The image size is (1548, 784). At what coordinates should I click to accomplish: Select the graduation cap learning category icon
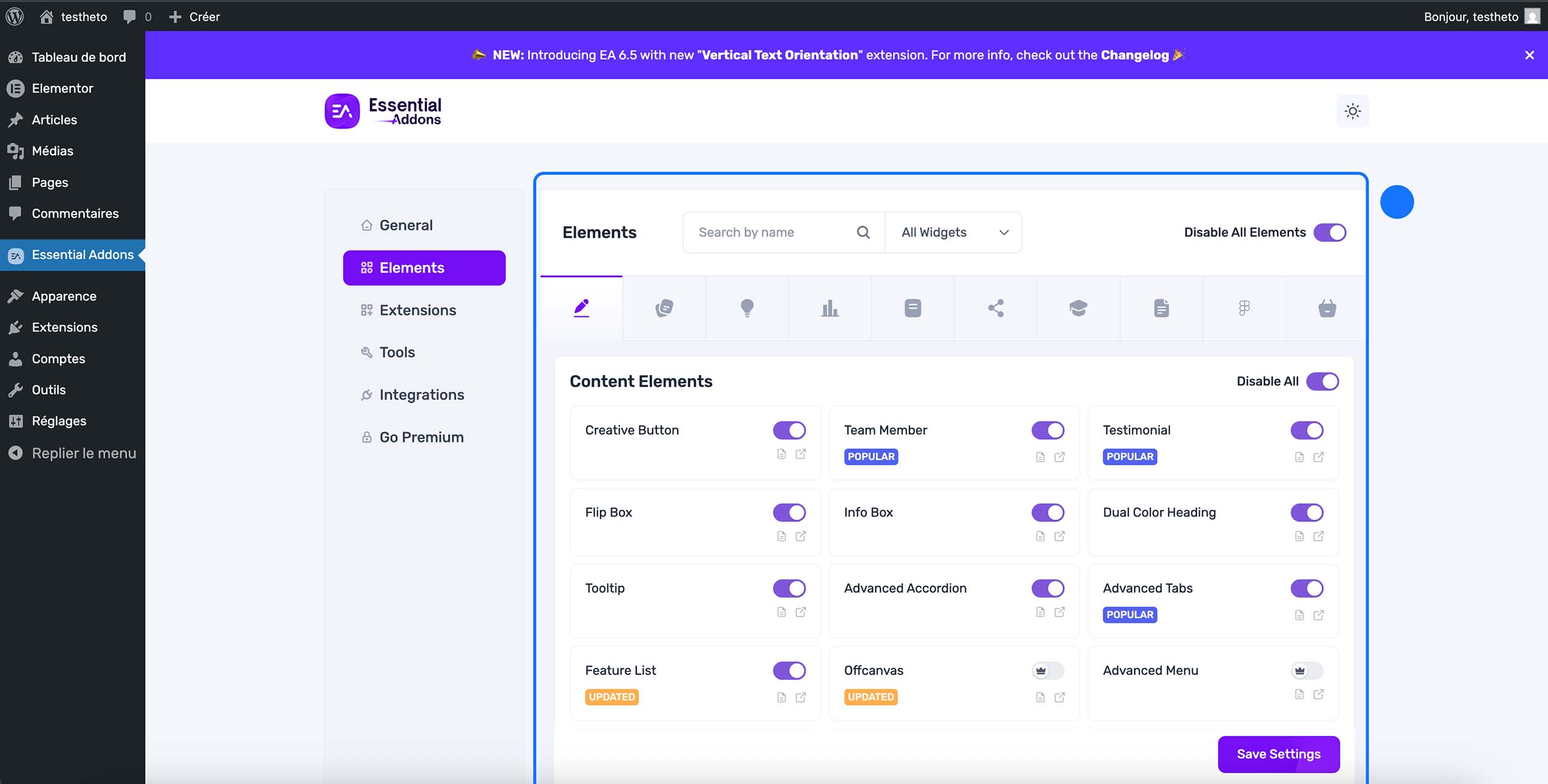[1078, 308]
